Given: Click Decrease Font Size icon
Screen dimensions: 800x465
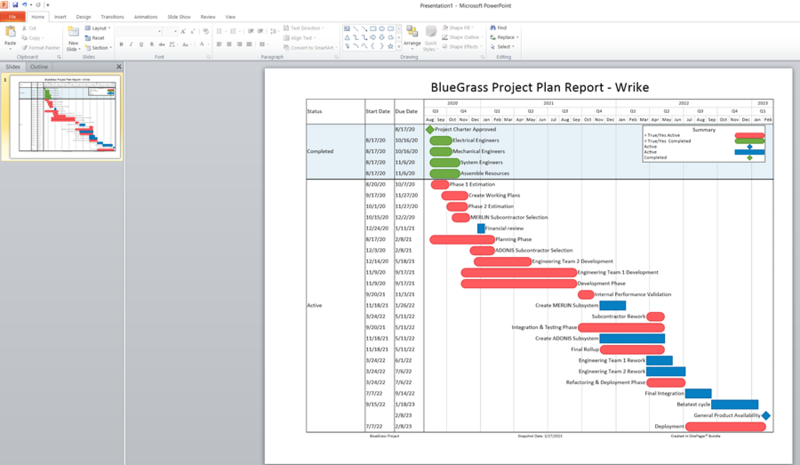Looking at the screenshot, I should pos(192,32).
